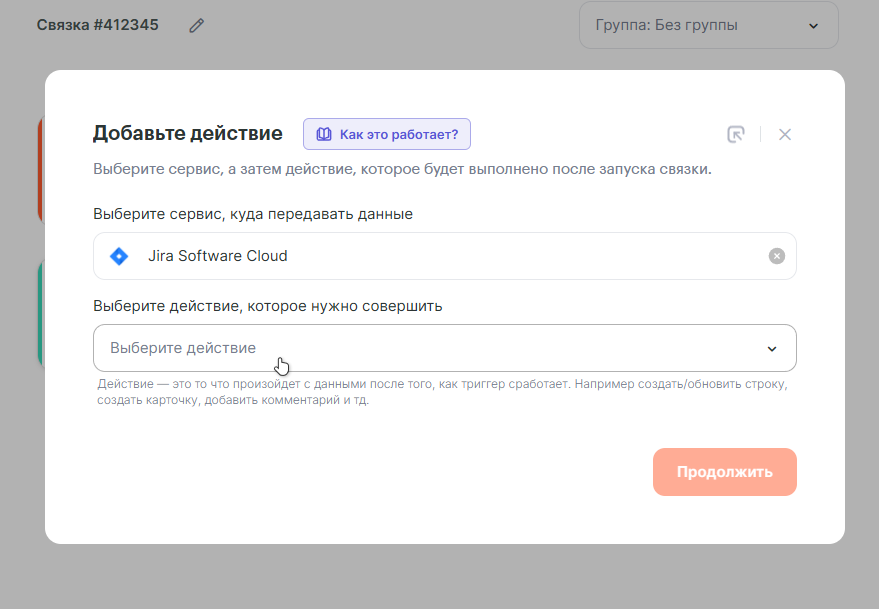This screenshot has width=879, height=609.
Task: Click the Выберите действие, которое нужно совершить label
Action: pyautogui.click(x=267, y=306)
